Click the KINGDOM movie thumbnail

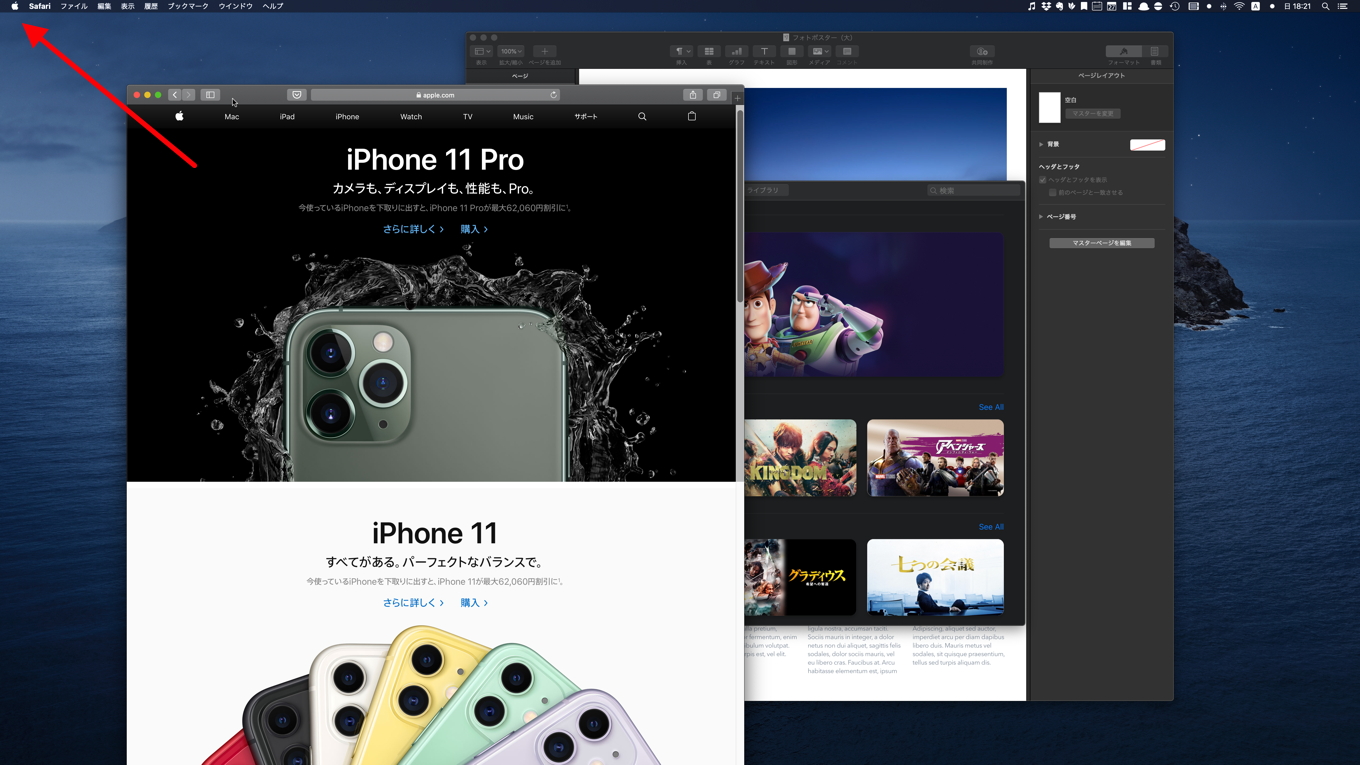pyautogui.click(x=800, y=458)
